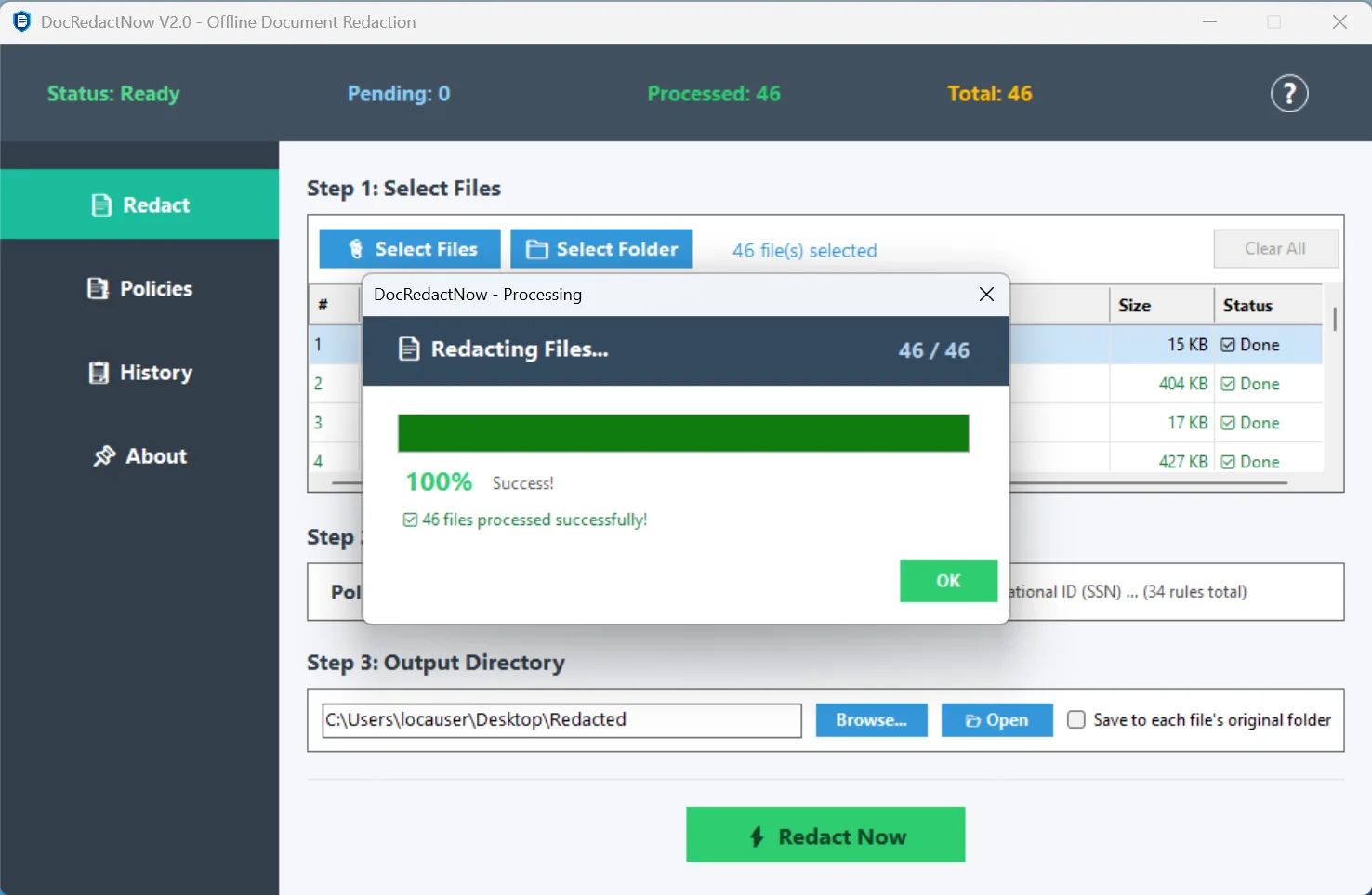Screen dimensions: 1372x895
Task: Click the 'Total: 46' counter
Action: tap(990, 94)
